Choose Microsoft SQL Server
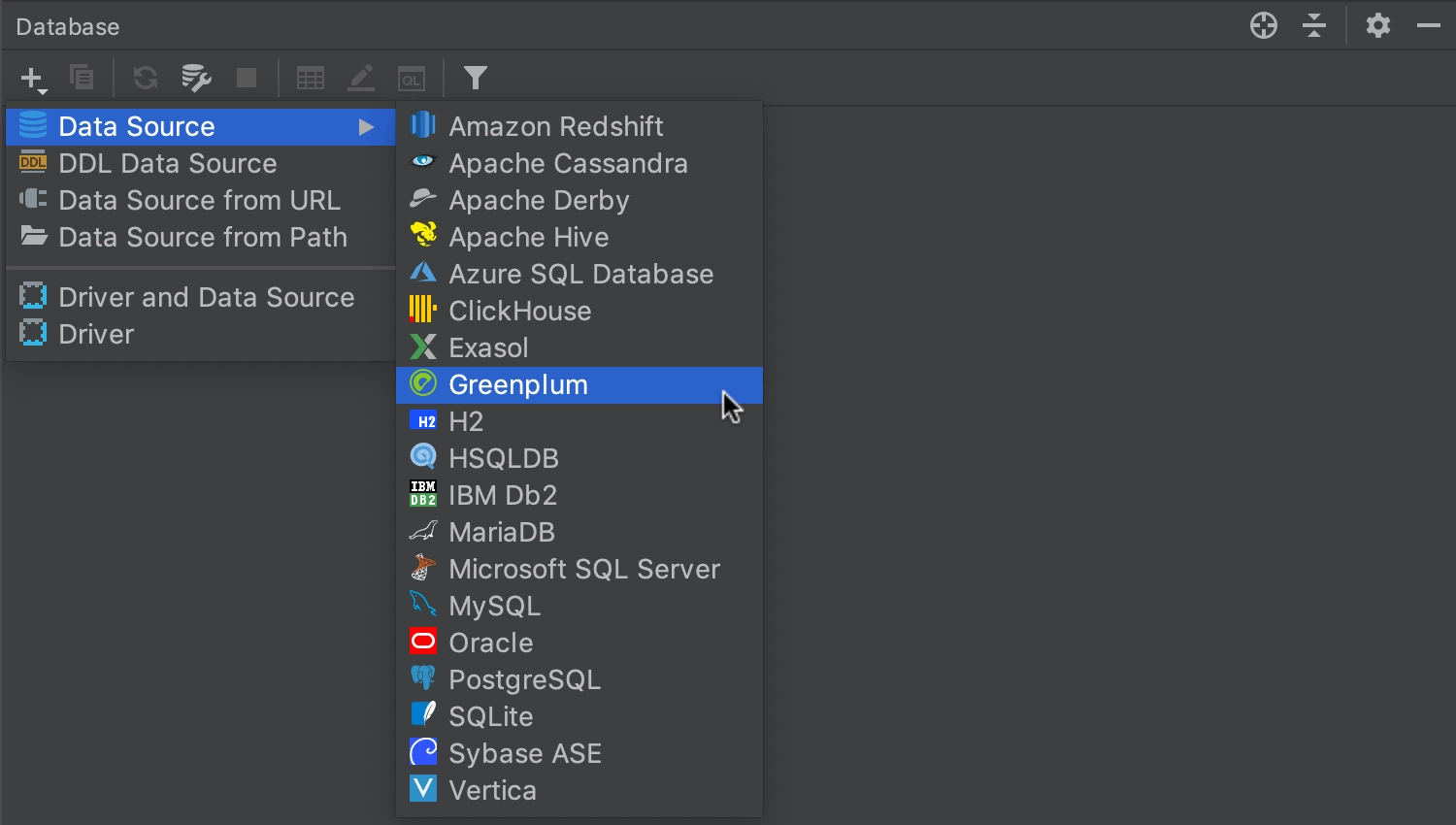Image resolution: width=1456 pixels, height=825 pixels. point(579,570)
